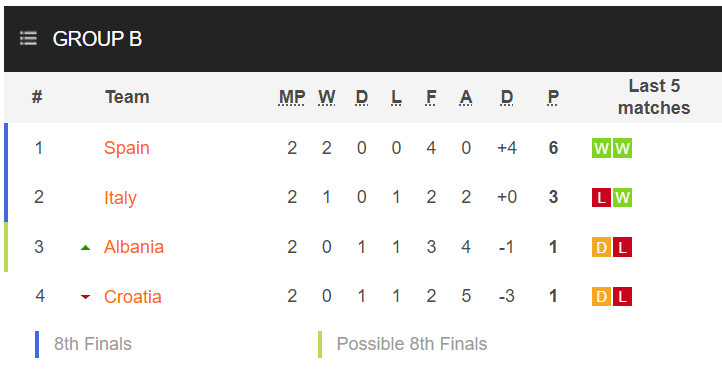Image resolution: width=722 pixels, height=371 pixels.
Task: Click Albania's orange D result badge
Action: click(601, 247)
